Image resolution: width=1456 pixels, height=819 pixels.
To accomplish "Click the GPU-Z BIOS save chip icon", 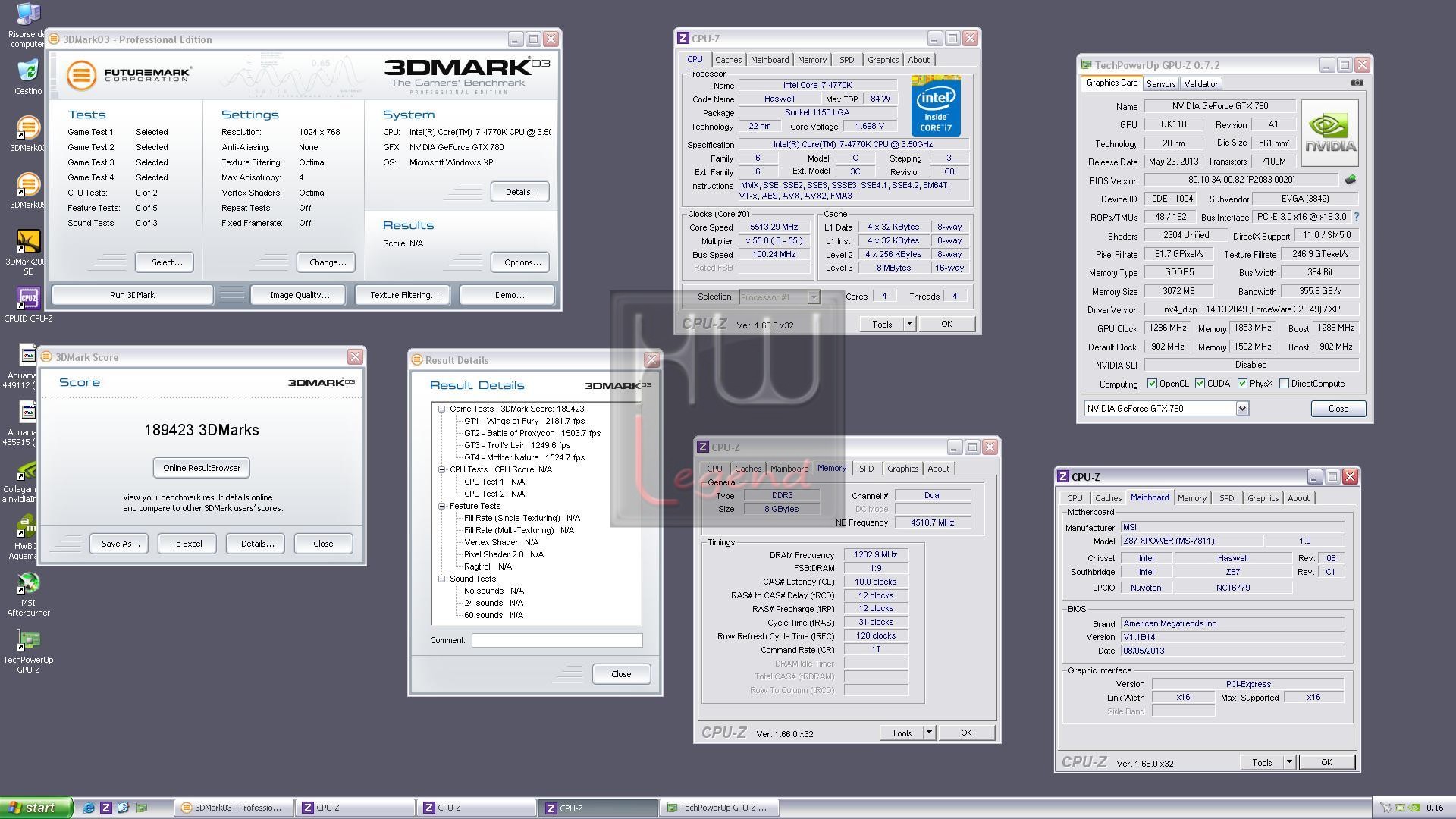I will [x=1350, y=180].
